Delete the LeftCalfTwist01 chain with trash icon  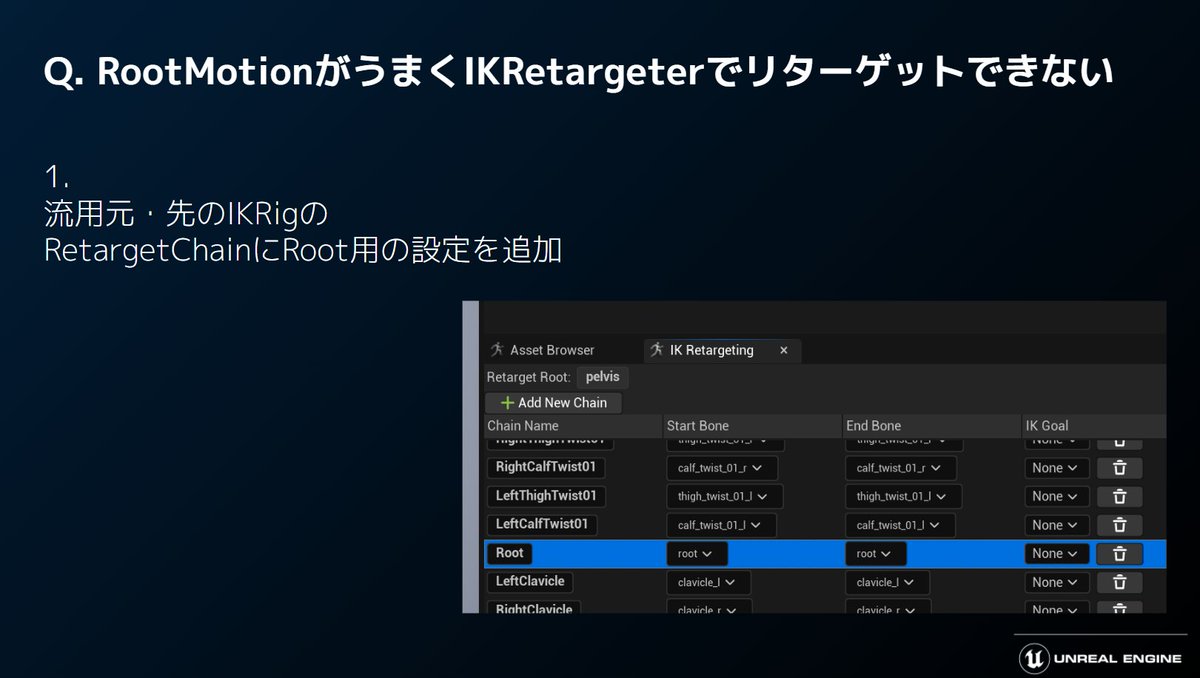click(x=1120, y=525)
